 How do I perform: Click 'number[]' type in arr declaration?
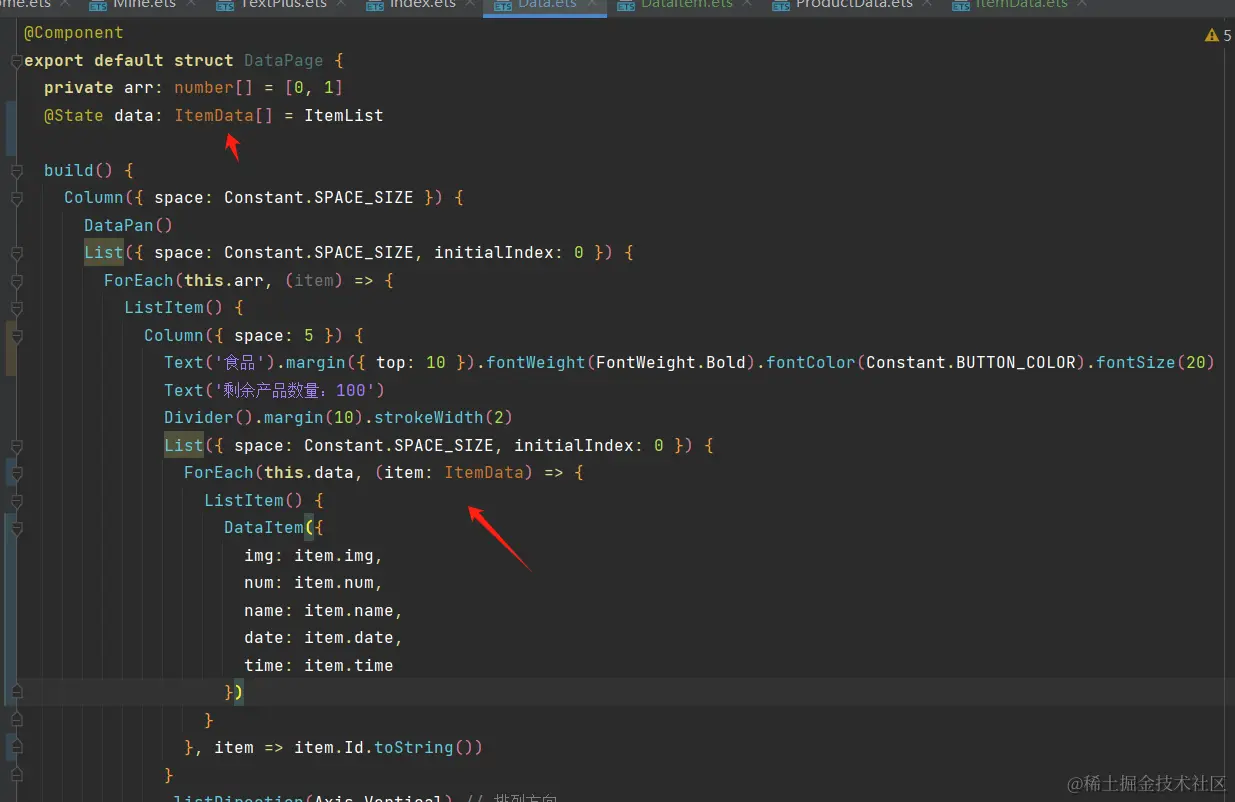[x=214, y=88]
